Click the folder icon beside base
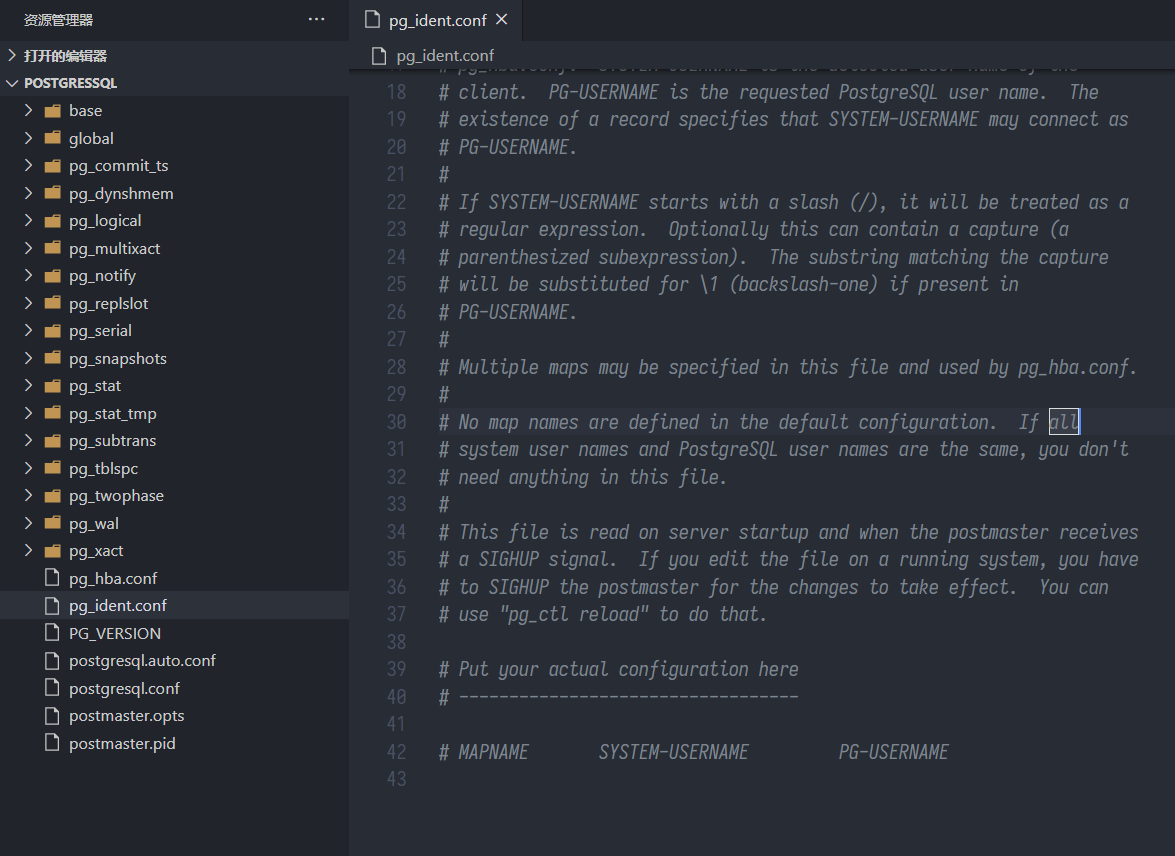This screenshot has height=856, width=1175. pyautogui.click(x=53, y=110)
